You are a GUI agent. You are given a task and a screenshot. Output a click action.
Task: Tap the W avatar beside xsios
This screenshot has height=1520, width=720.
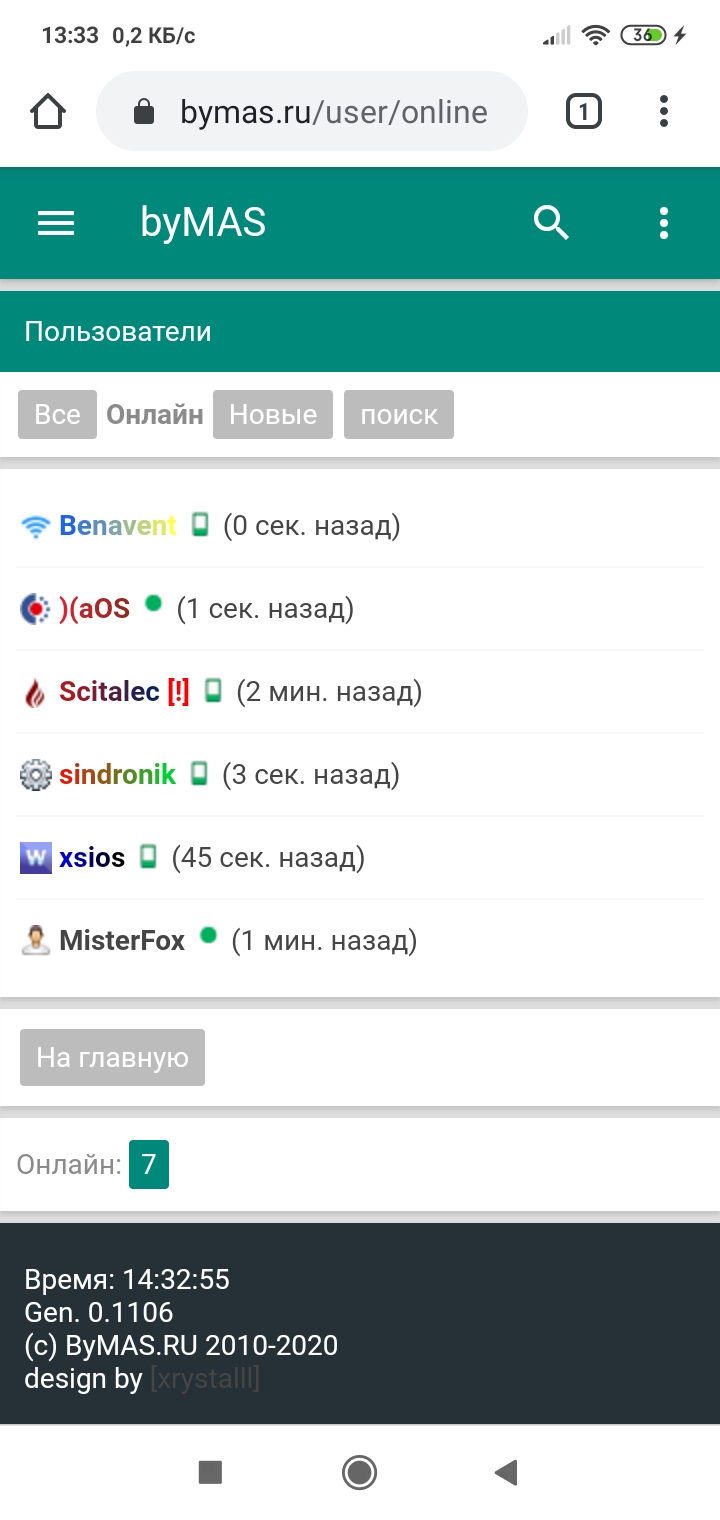point(35,857)
